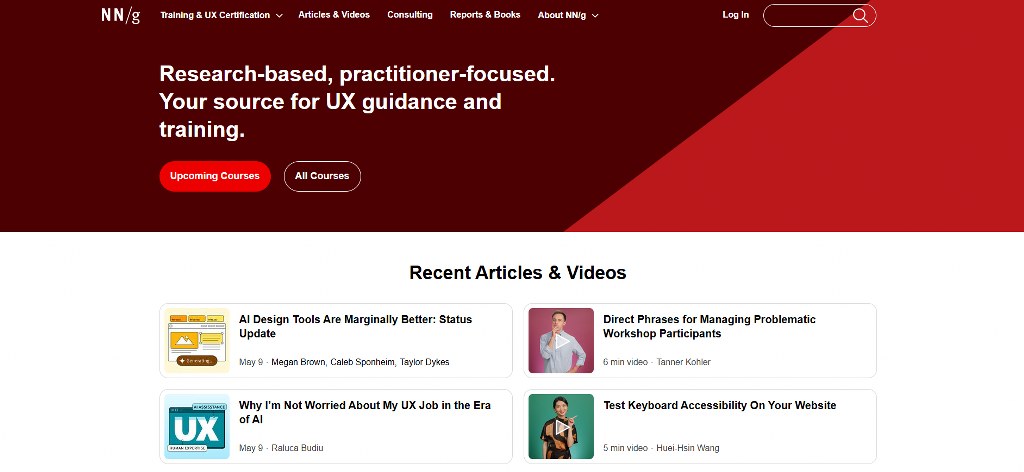The width and height of the screenshot is (1024, 472).
Task: Click the search magnifier icon
Action: pos(860,15)
